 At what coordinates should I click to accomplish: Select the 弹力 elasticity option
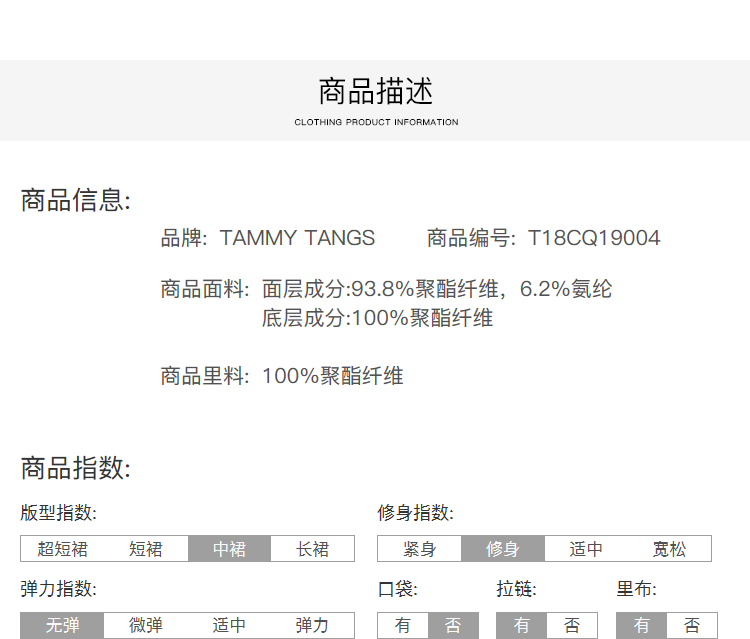pos(312,626)
